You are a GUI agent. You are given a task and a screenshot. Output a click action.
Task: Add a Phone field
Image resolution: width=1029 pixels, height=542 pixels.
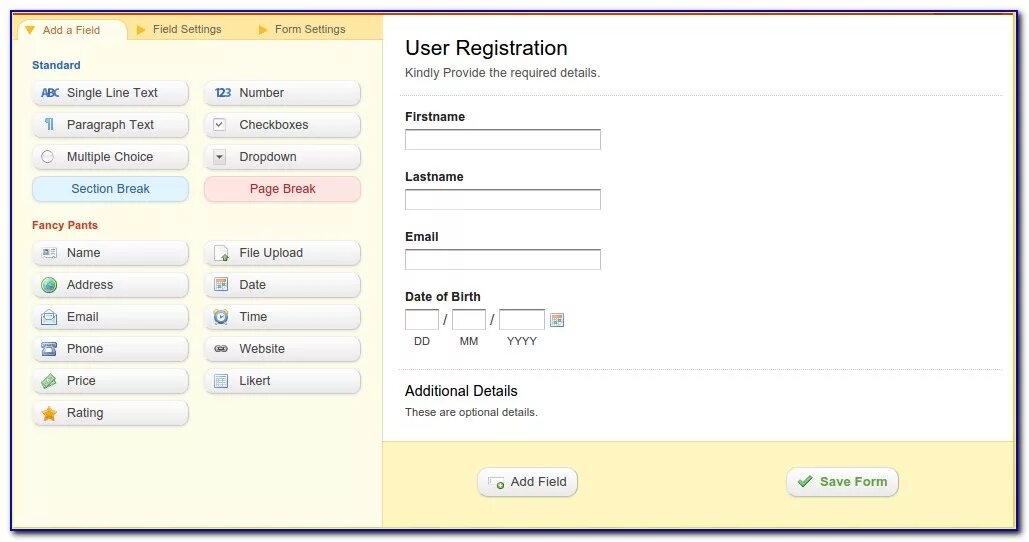(x=110, y=349)
